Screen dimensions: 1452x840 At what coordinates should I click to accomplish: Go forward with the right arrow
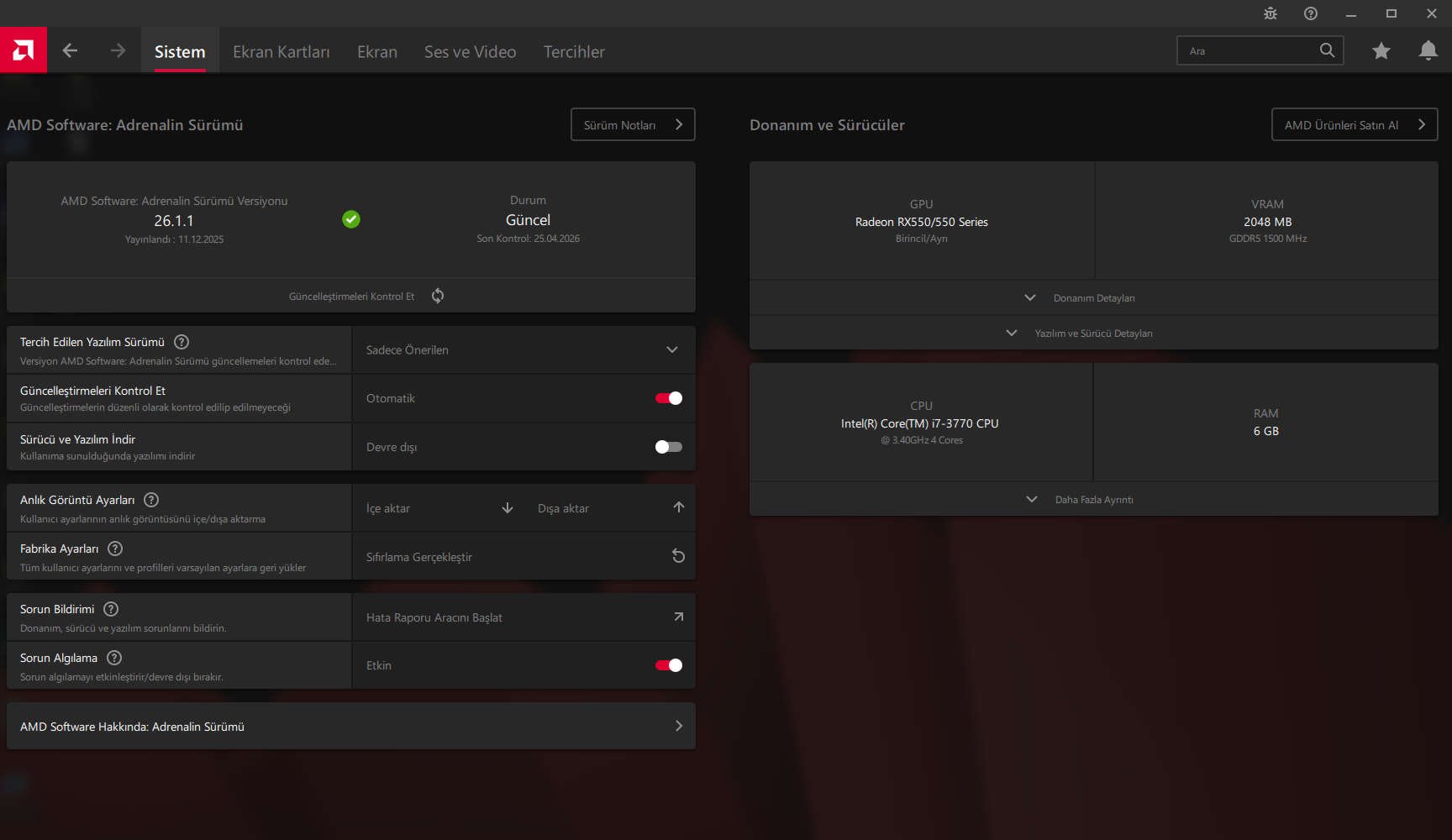(118, 50)
